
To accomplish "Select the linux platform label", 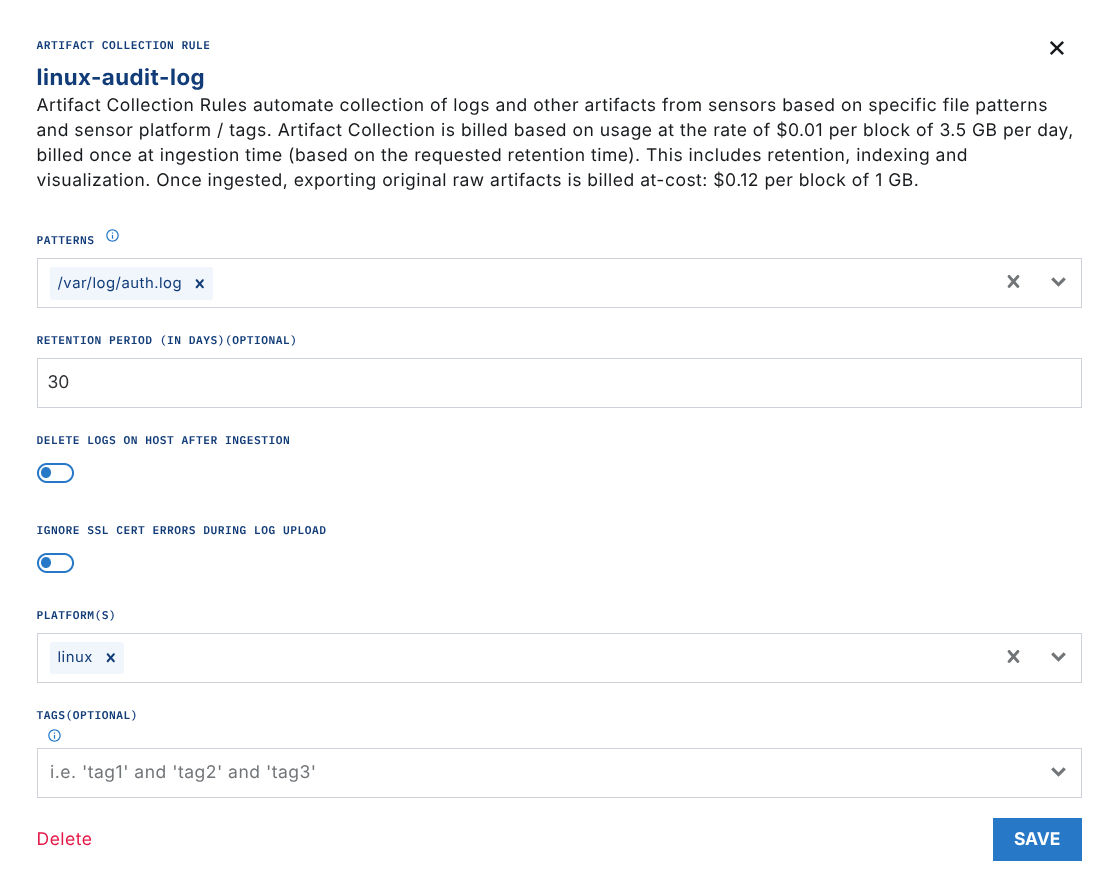I will click(75, 658).
